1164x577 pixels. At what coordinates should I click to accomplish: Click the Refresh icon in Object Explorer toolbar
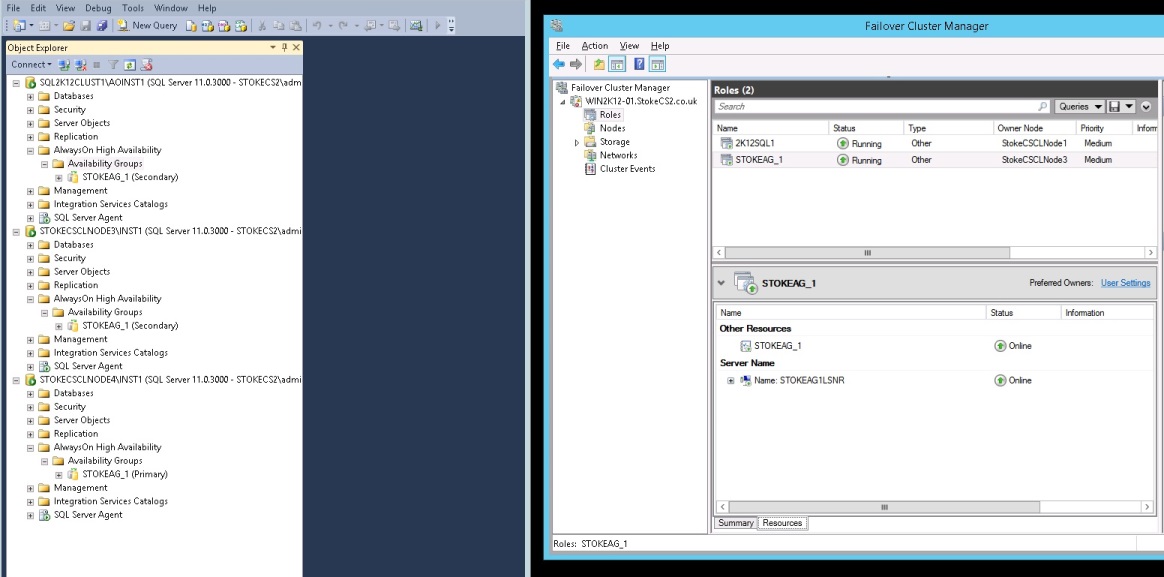pyautogui.click(x=129, y=65)
